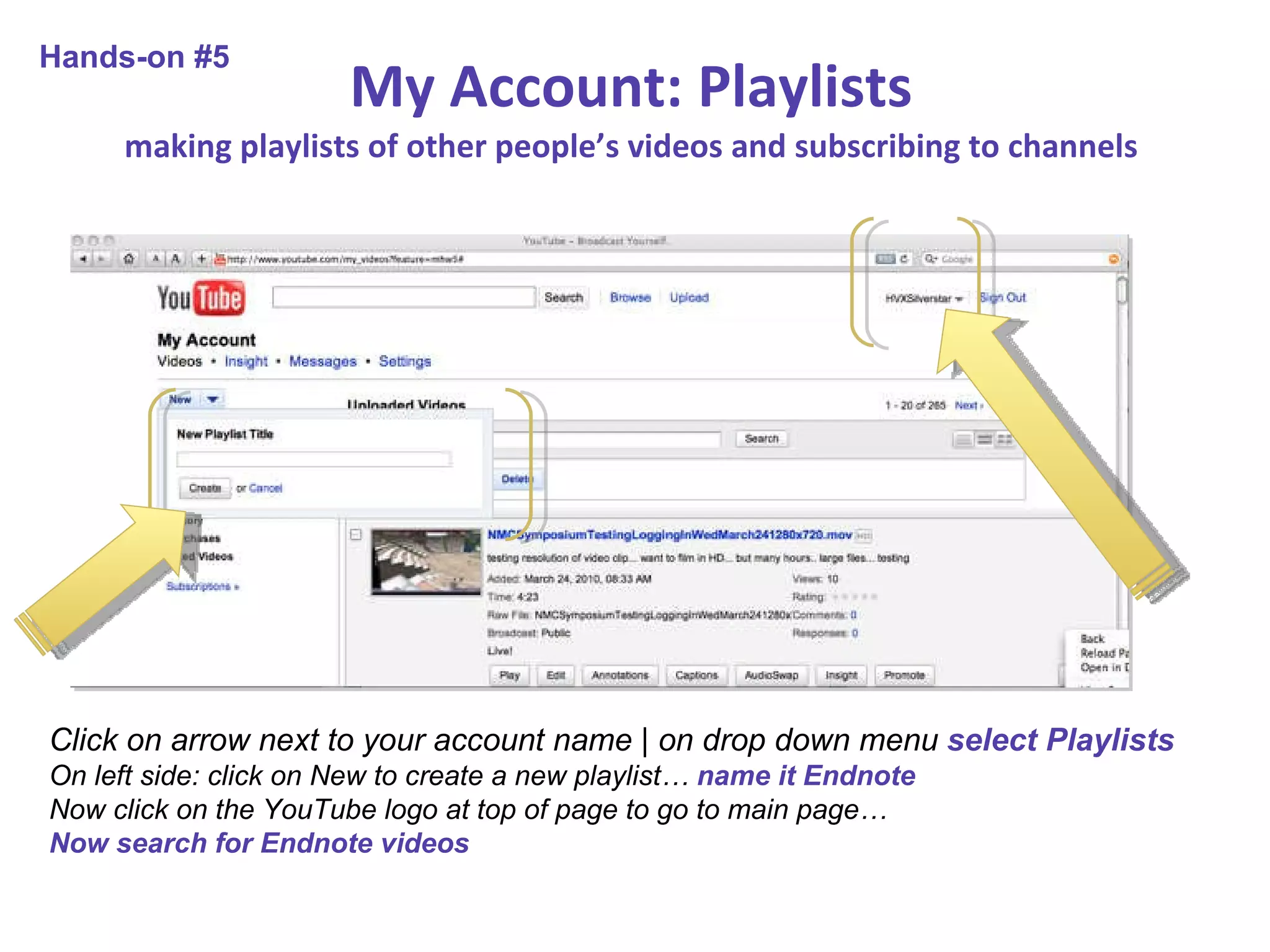Click the Captions button
The image size is (1270, 952).
tap(696, 676)
